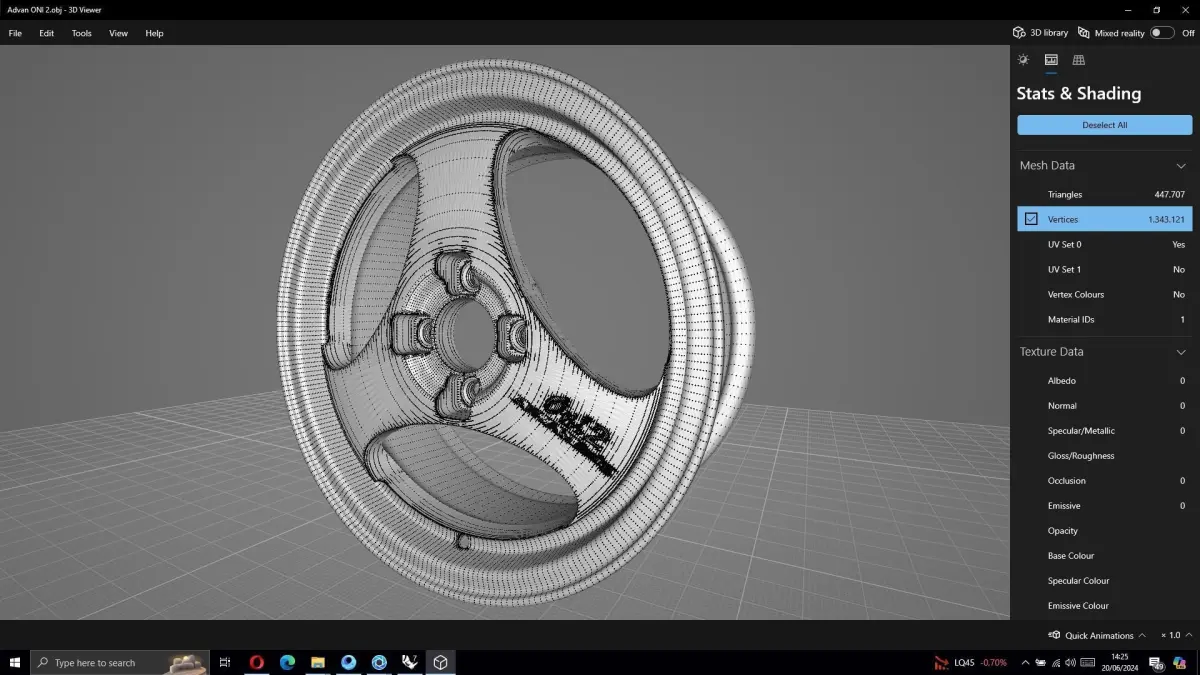
Task: Open the LQ45 stock widget
Action: point(970,662)
